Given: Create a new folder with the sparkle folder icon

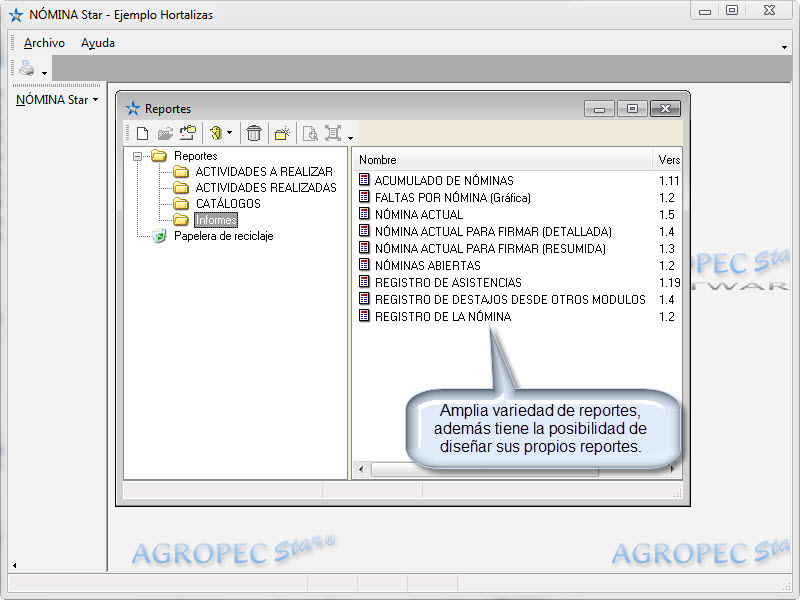Looking at the screenshot, I should click(x=282, y=133).
